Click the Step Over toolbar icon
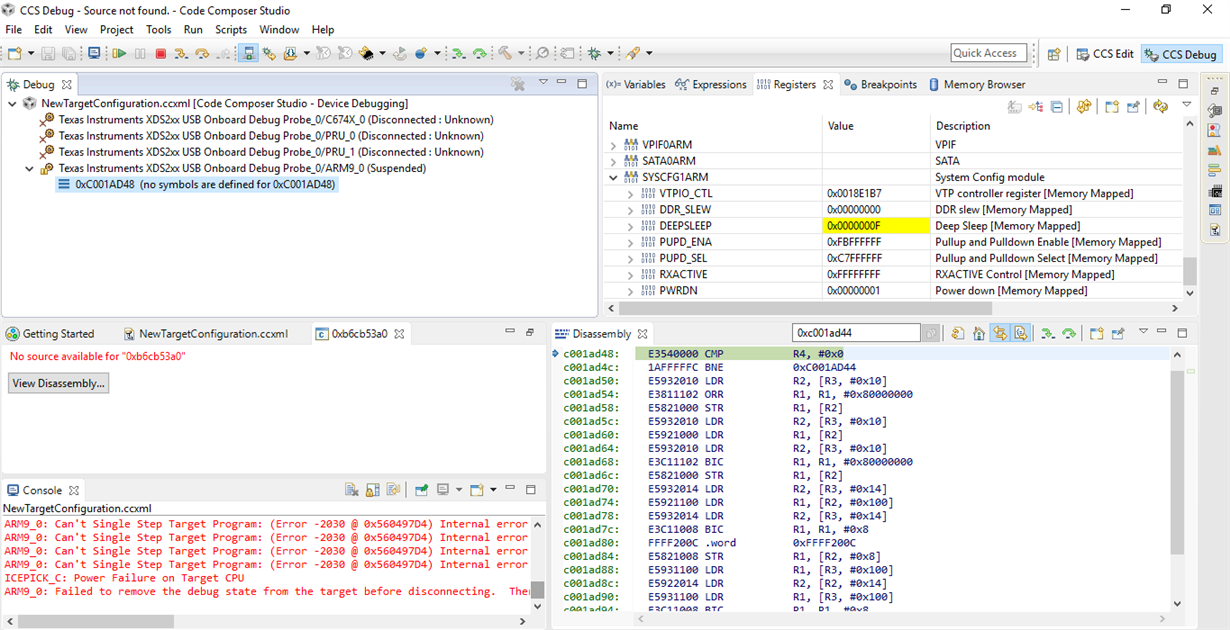The height and width of the screenshot is (630, 1230). pyautogui.click(x=201, y=53)
